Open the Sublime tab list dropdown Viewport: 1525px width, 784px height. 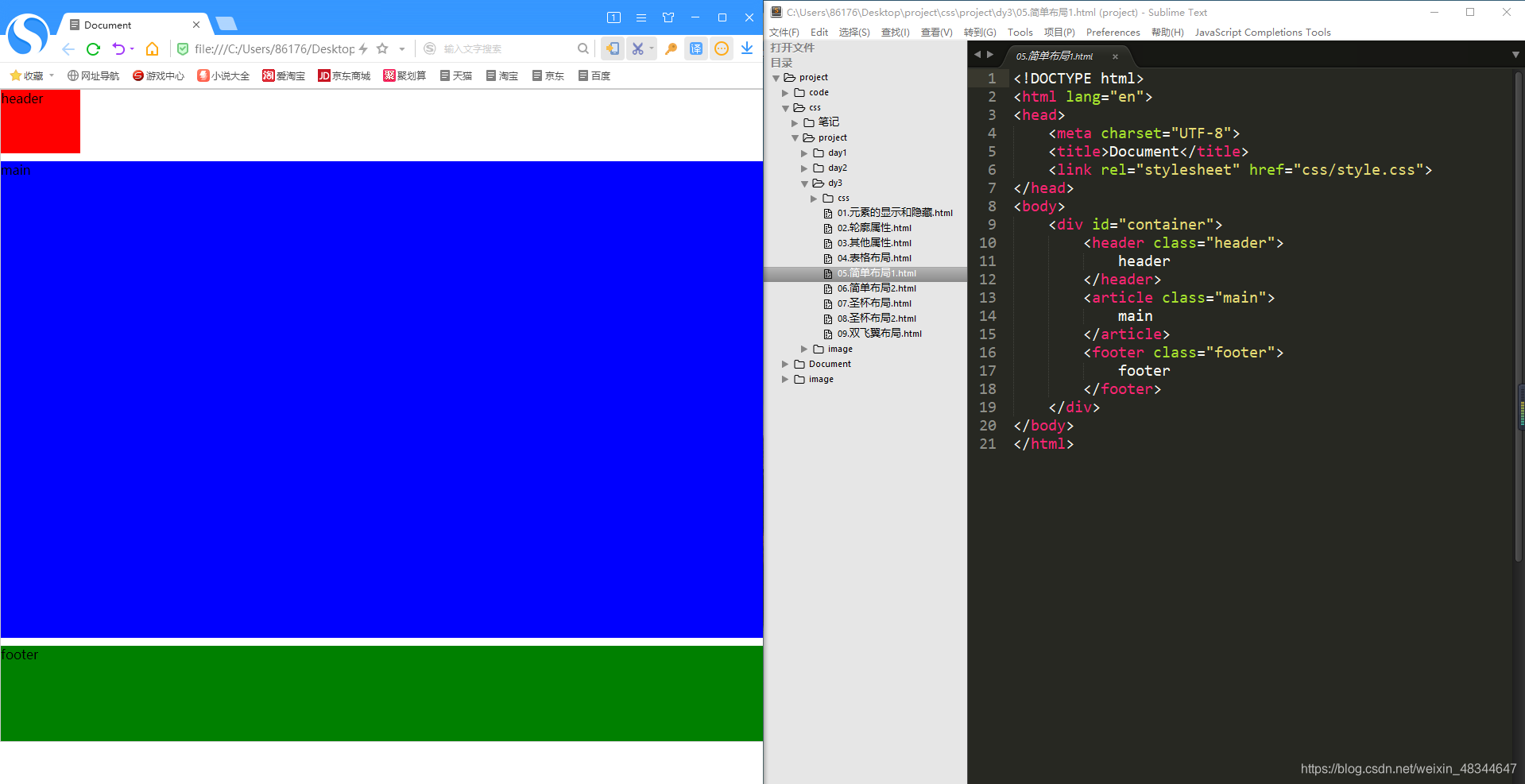click(x=1515, y=55)
